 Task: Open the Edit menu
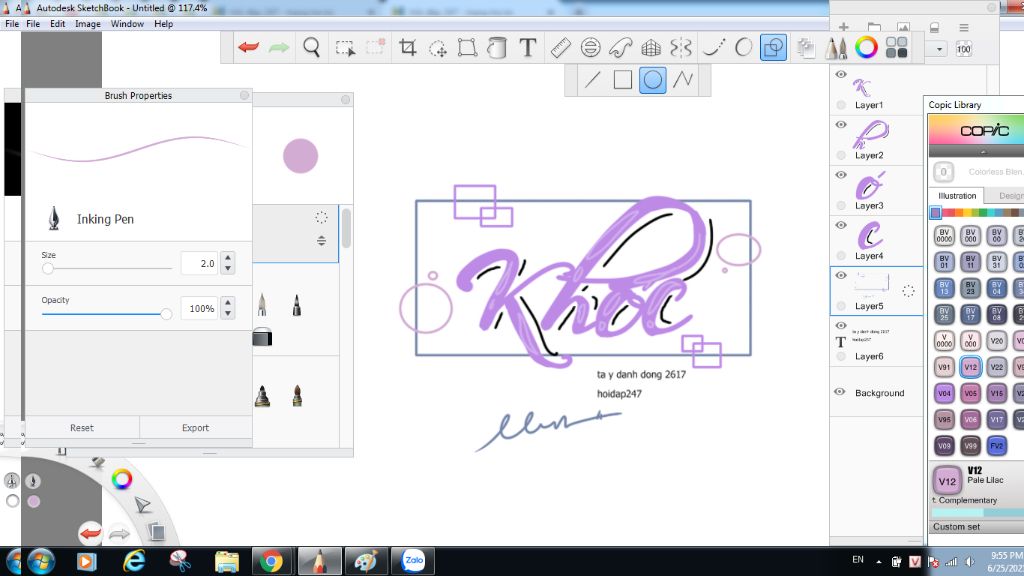tap(57, 24)
